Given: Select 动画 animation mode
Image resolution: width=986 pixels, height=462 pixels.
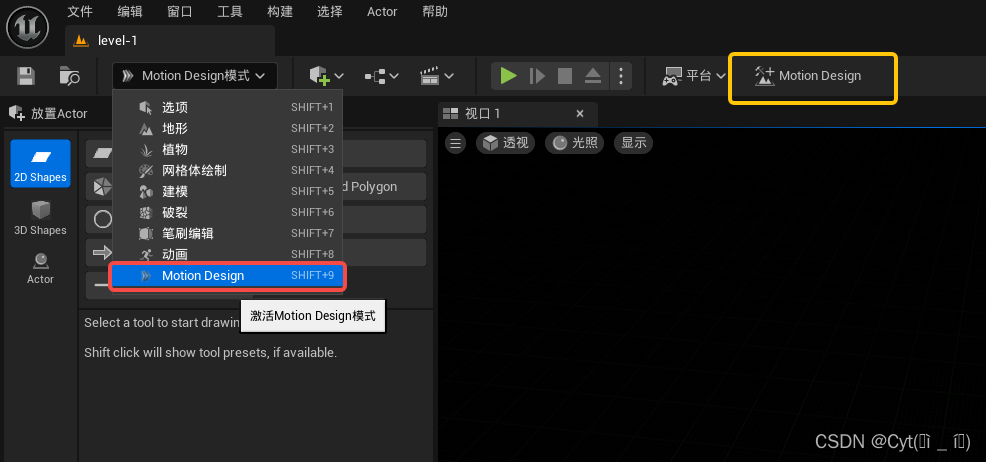Looking at the screenshot, I should [x=227, y=255].
